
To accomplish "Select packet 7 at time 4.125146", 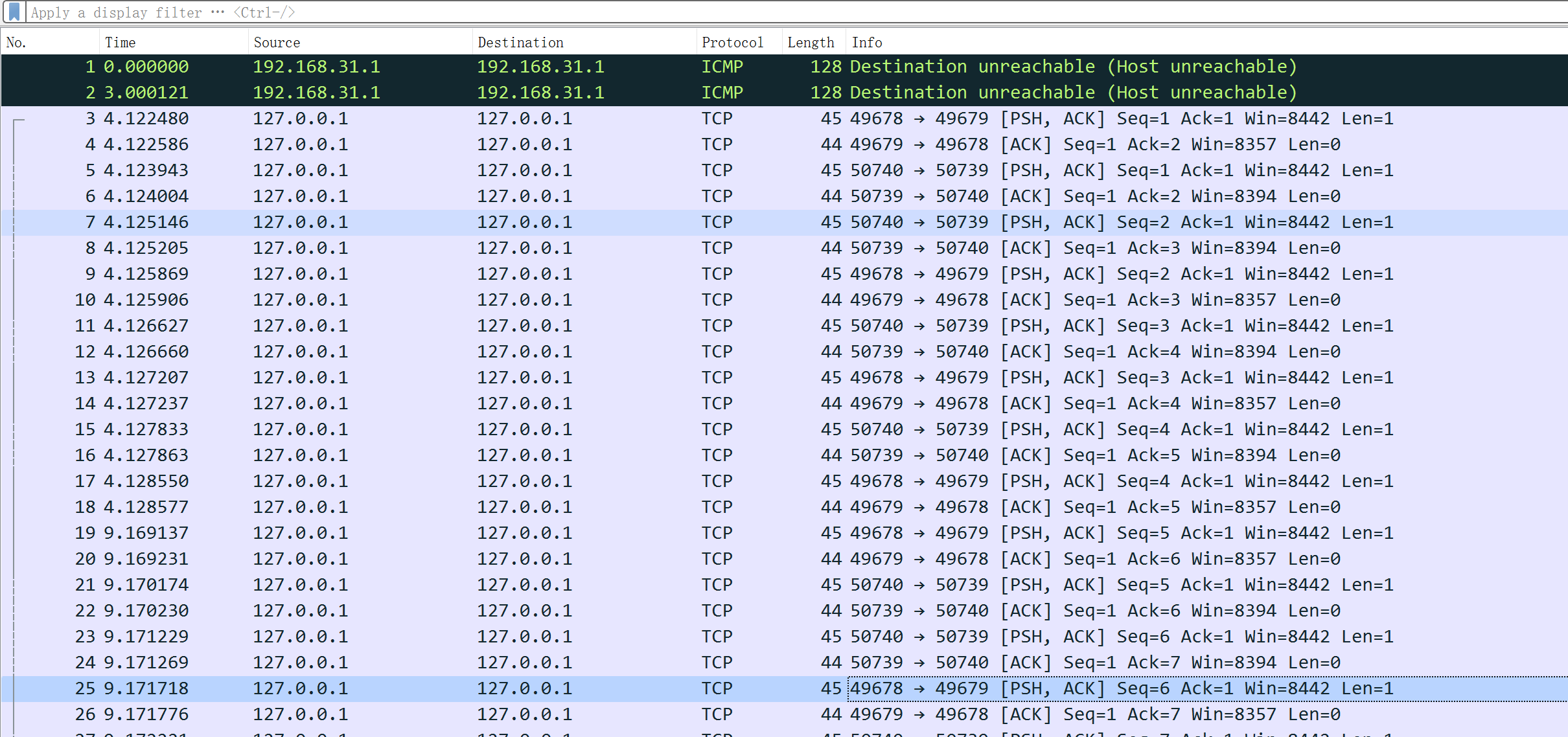I will 784,222.
